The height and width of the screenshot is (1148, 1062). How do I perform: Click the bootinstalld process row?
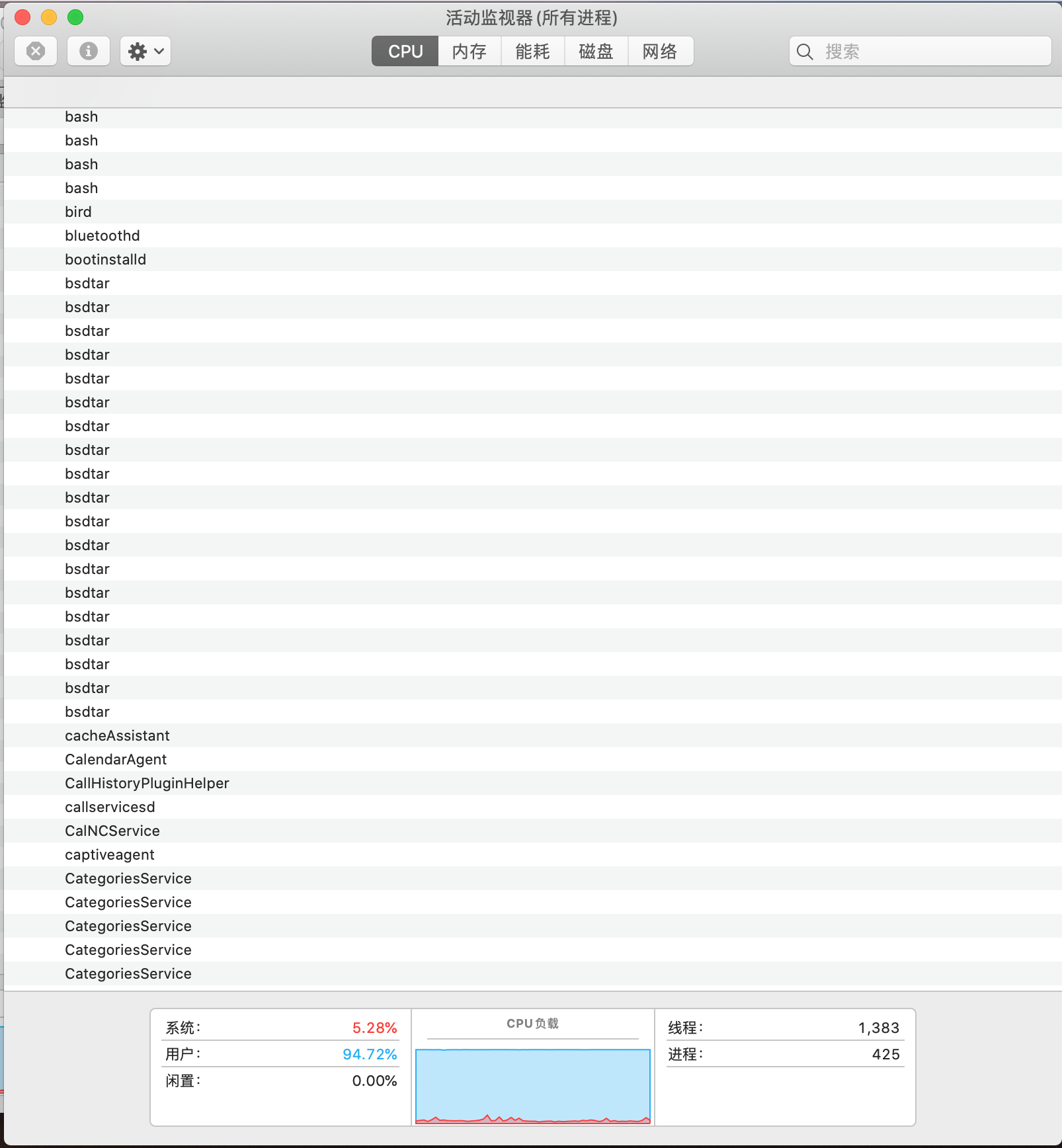[106, 259]
